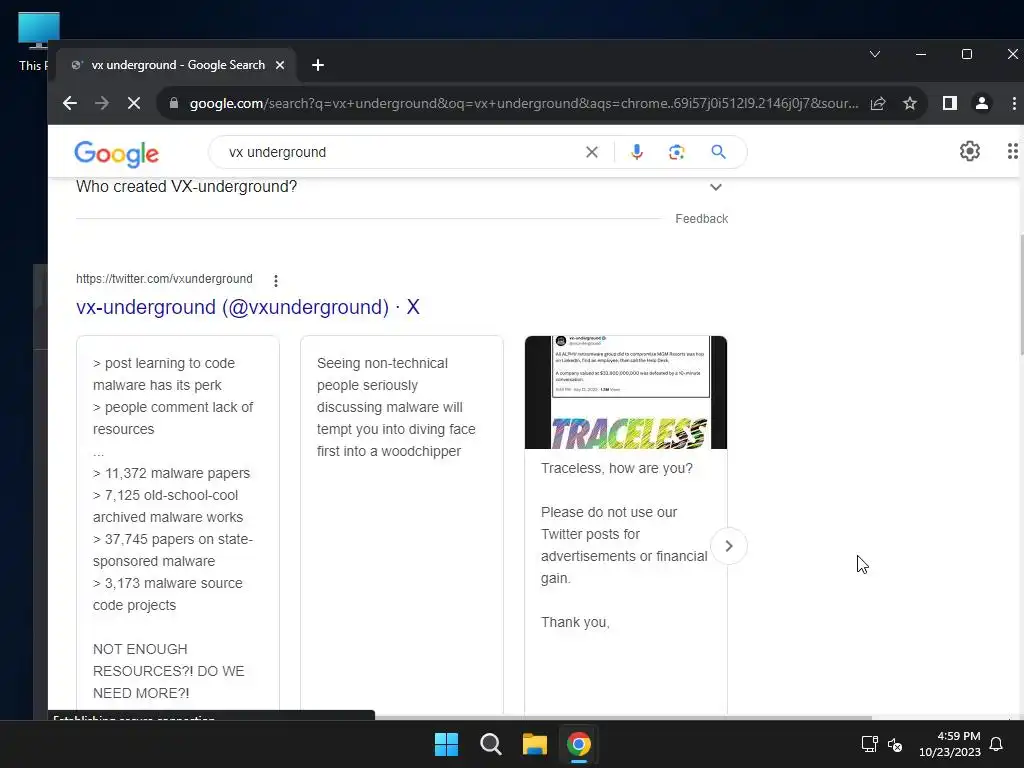Submit search with the magnifier button
This screenshot has width=1024, height=768.
[x=718, y=152]
